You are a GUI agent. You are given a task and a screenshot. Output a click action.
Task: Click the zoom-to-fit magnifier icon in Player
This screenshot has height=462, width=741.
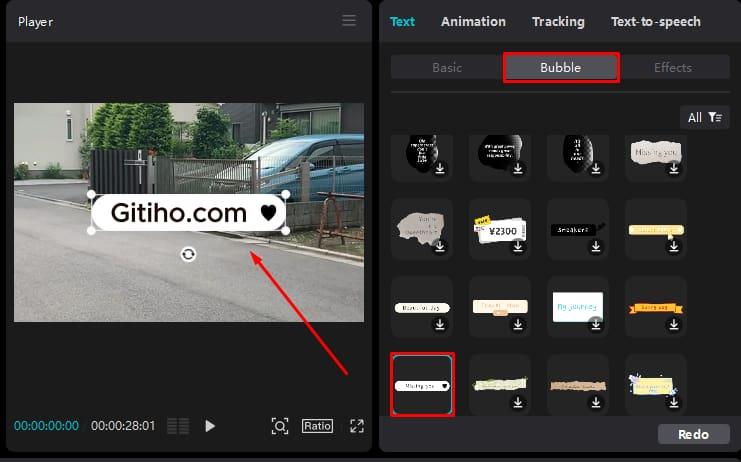pyautogui.click(x=280, y=426)
